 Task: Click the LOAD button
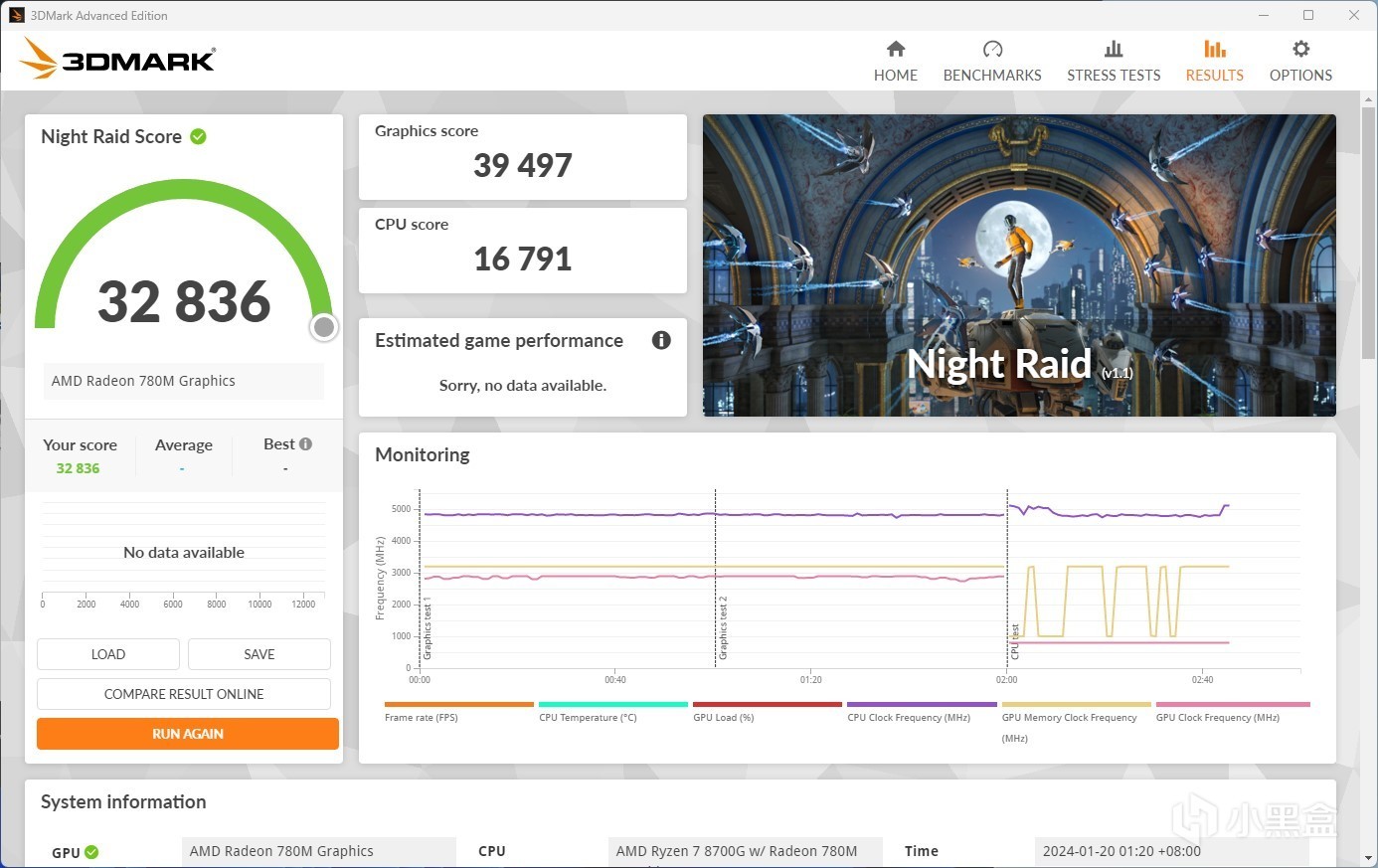[108, 654]
